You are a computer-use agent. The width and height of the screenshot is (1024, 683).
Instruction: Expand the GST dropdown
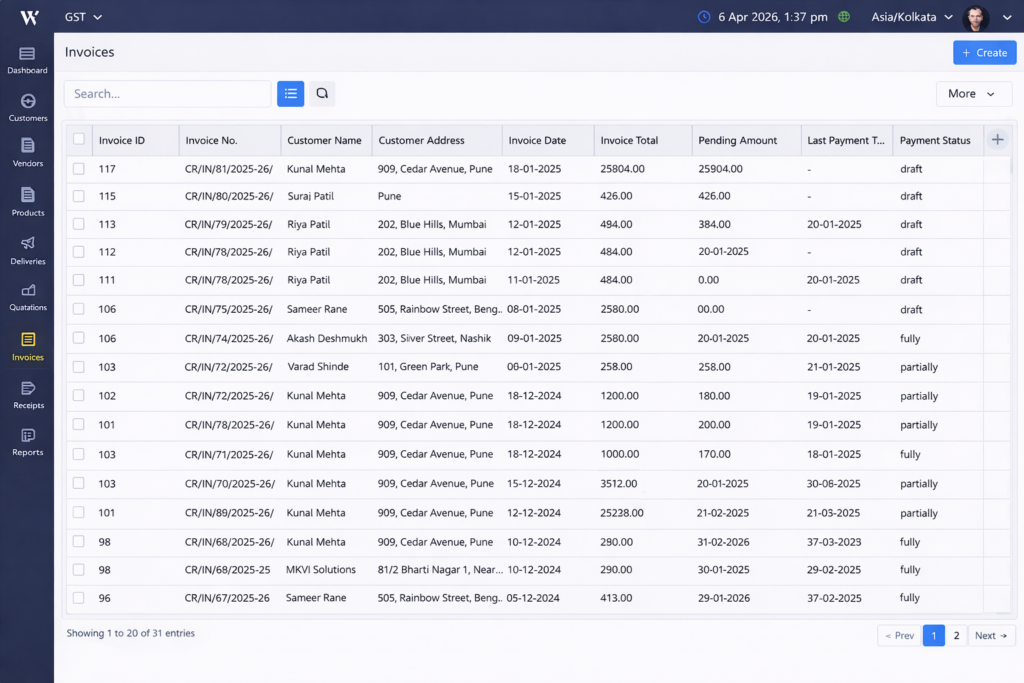pyautogui.click(x=83, y=17)
